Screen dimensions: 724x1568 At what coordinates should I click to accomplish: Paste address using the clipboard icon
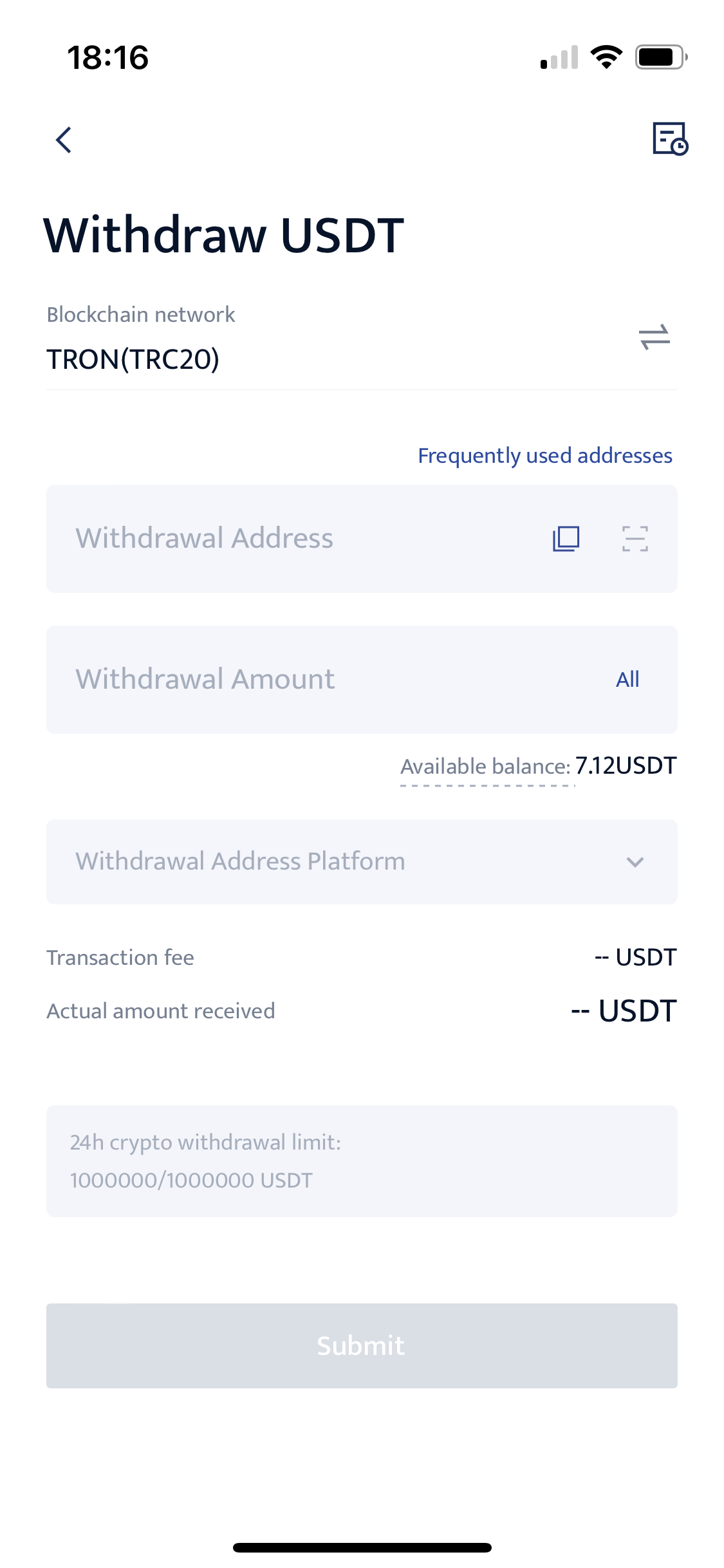tap(566, 539)
